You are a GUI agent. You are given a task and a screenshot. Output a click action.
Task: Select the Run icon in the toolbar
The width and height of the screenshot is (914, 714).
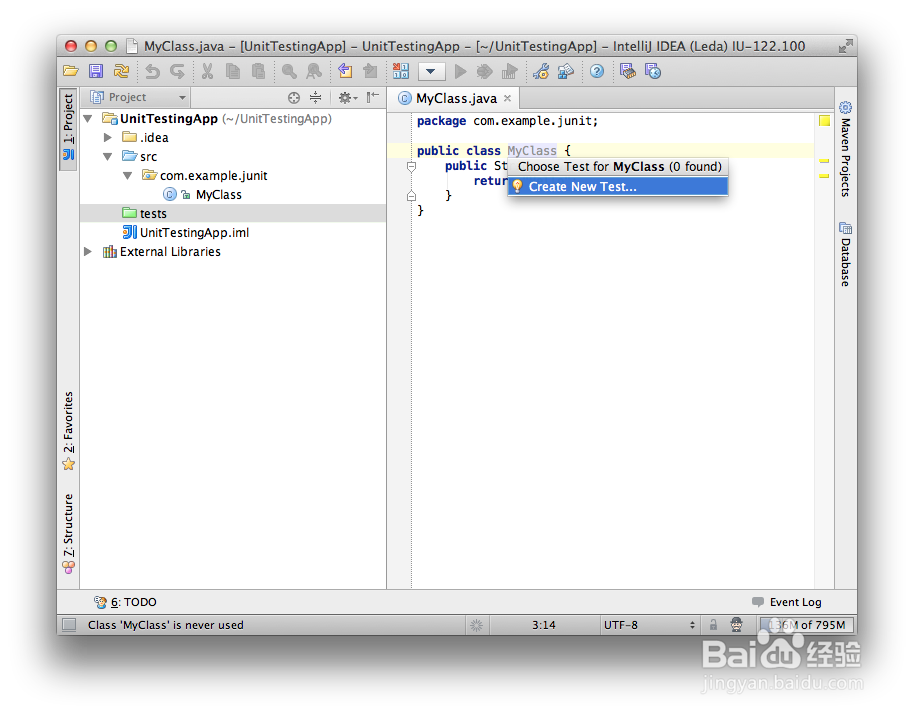[x=459, y=71]
